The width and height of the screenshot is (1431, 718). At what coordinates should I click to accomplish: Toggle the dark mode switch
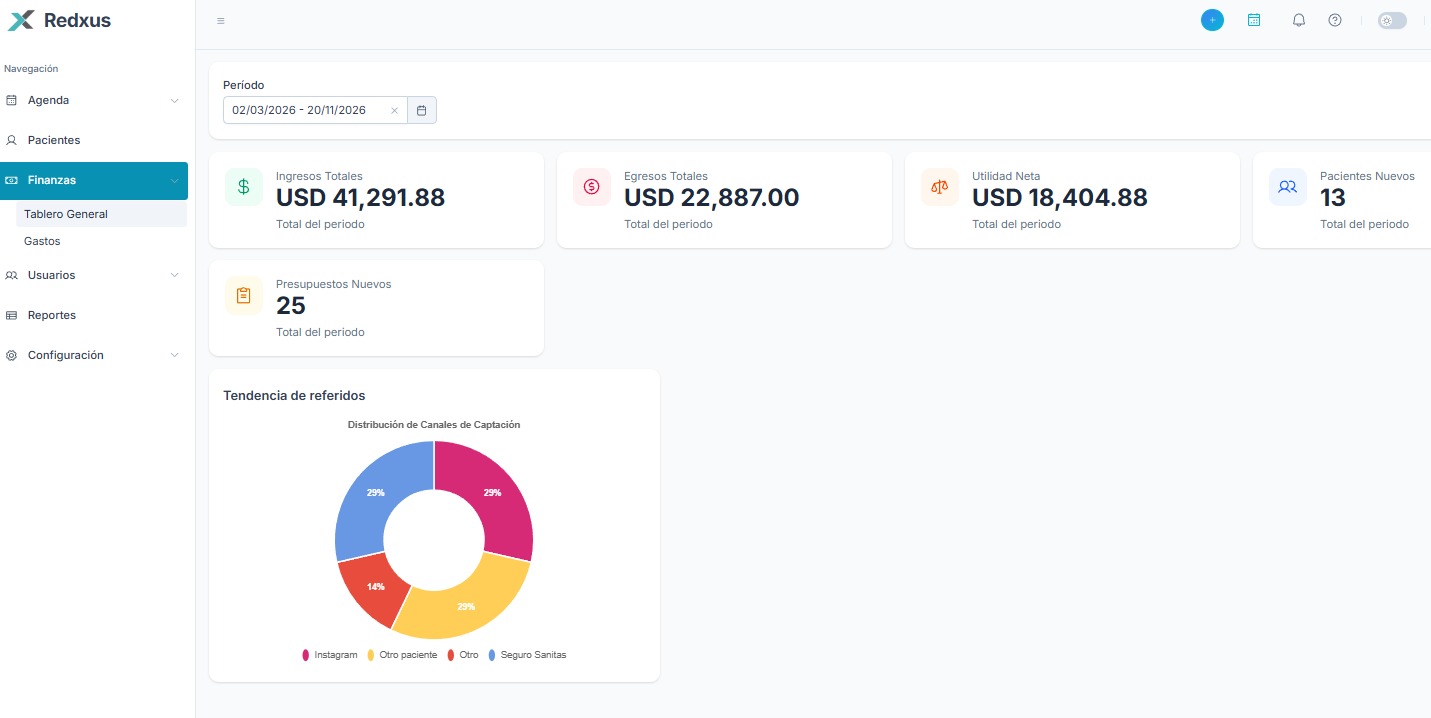(x=1392, y=20)
